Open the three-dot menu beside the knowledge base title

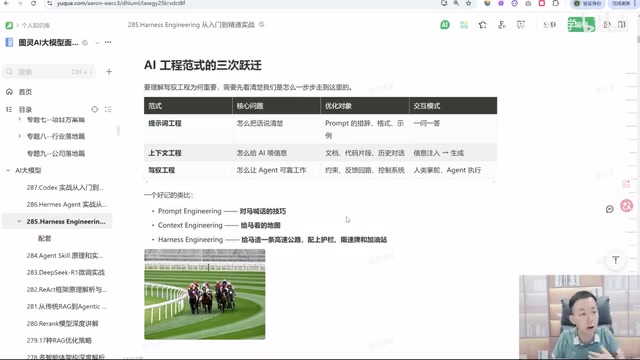108,42
